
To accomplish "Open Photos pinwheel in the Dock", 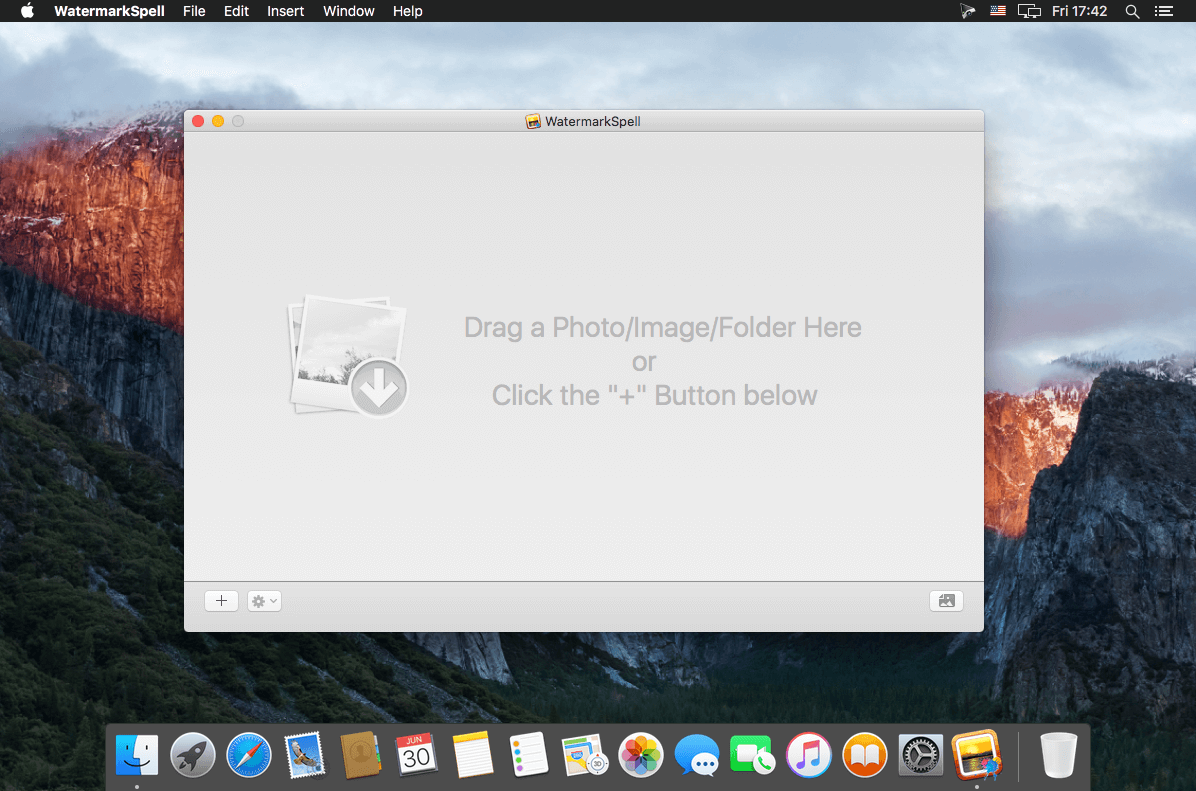I will pyautogui.click(x=640, y=755).
